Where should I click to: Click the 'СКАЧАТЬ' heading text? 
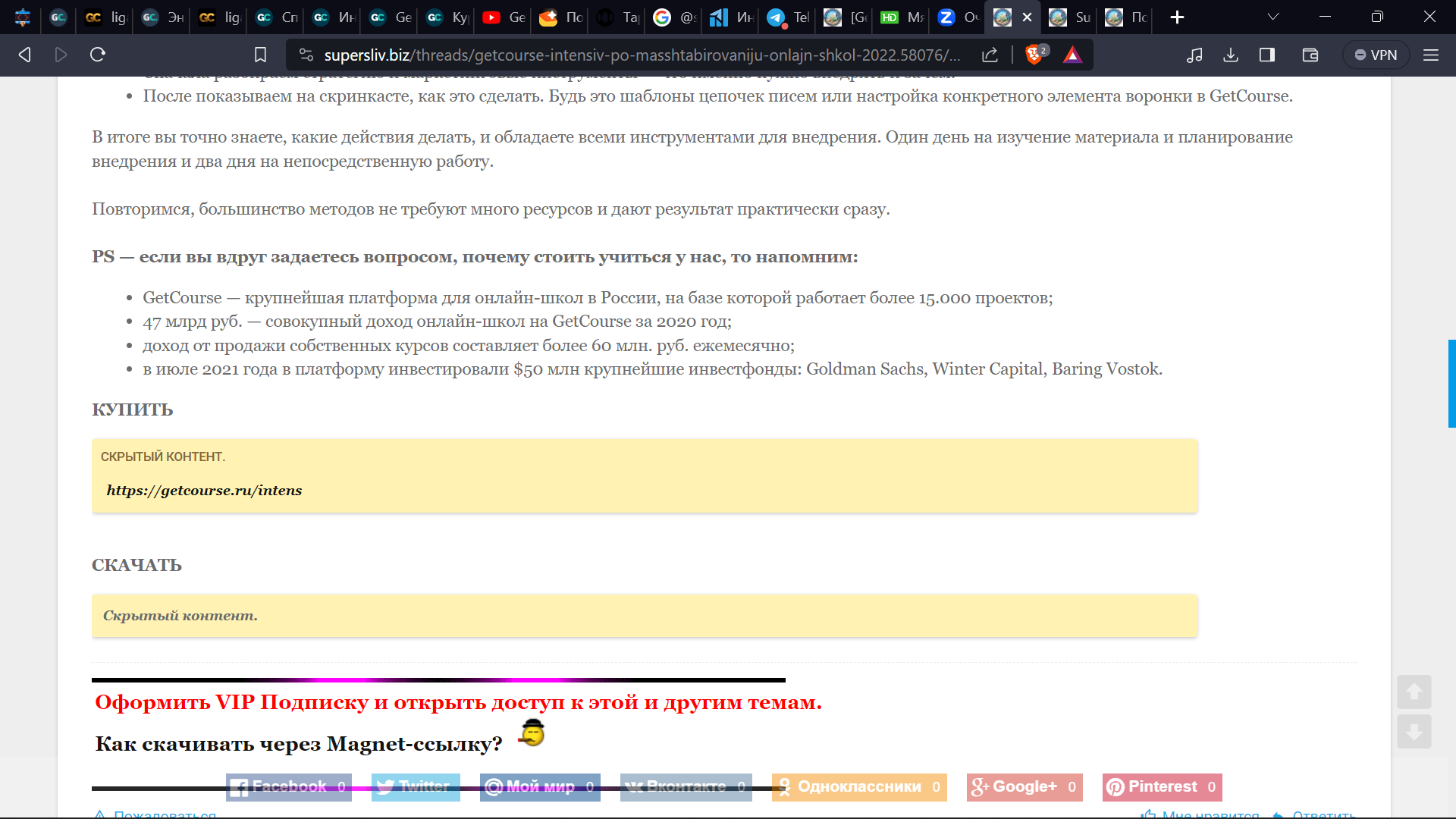(x=136, y=566)
